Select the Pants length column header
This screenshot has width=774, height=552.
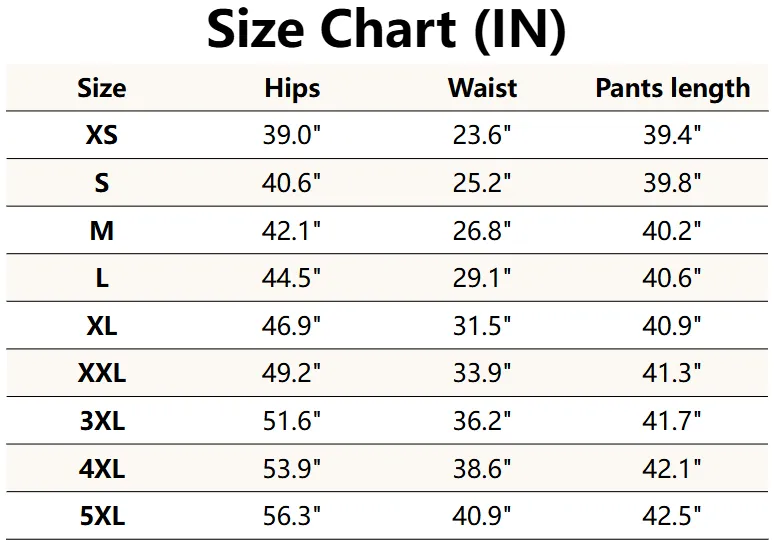pyautogui.click(x=673, y=89)
